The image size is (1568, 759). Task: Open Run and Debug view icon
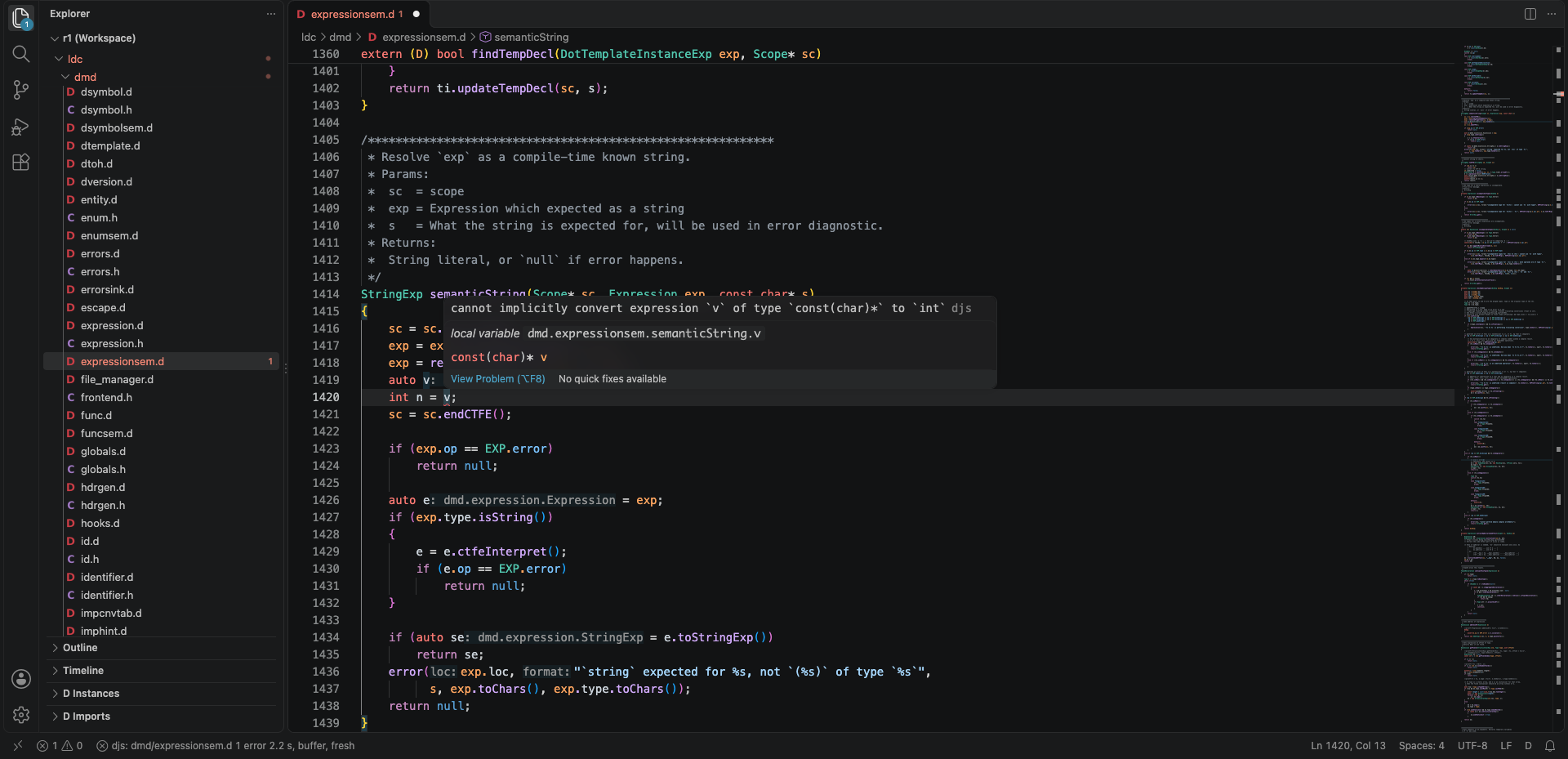tap(21, 127)
